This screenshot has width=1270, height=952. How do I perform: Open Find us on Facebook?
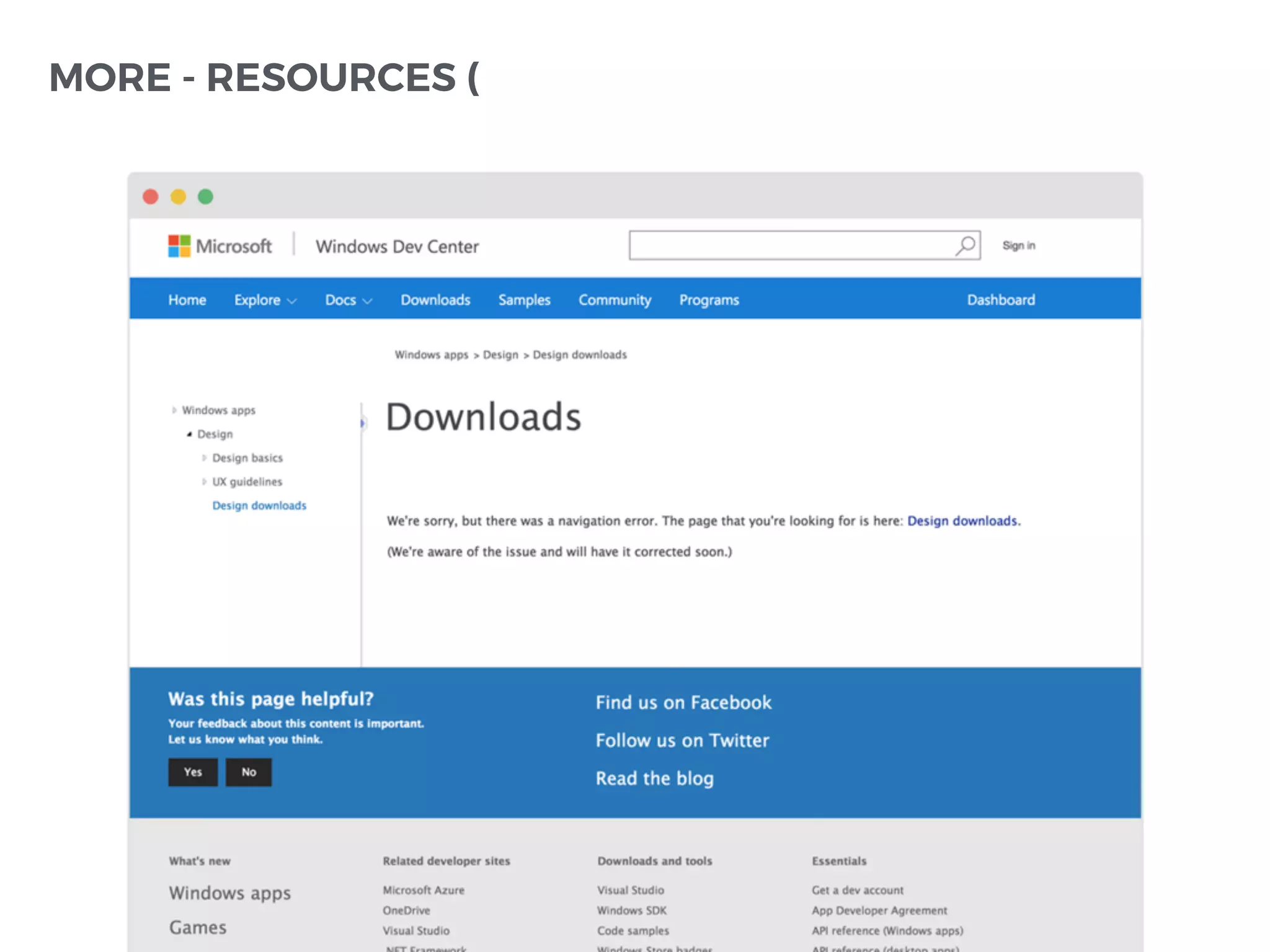pos(683,702)
